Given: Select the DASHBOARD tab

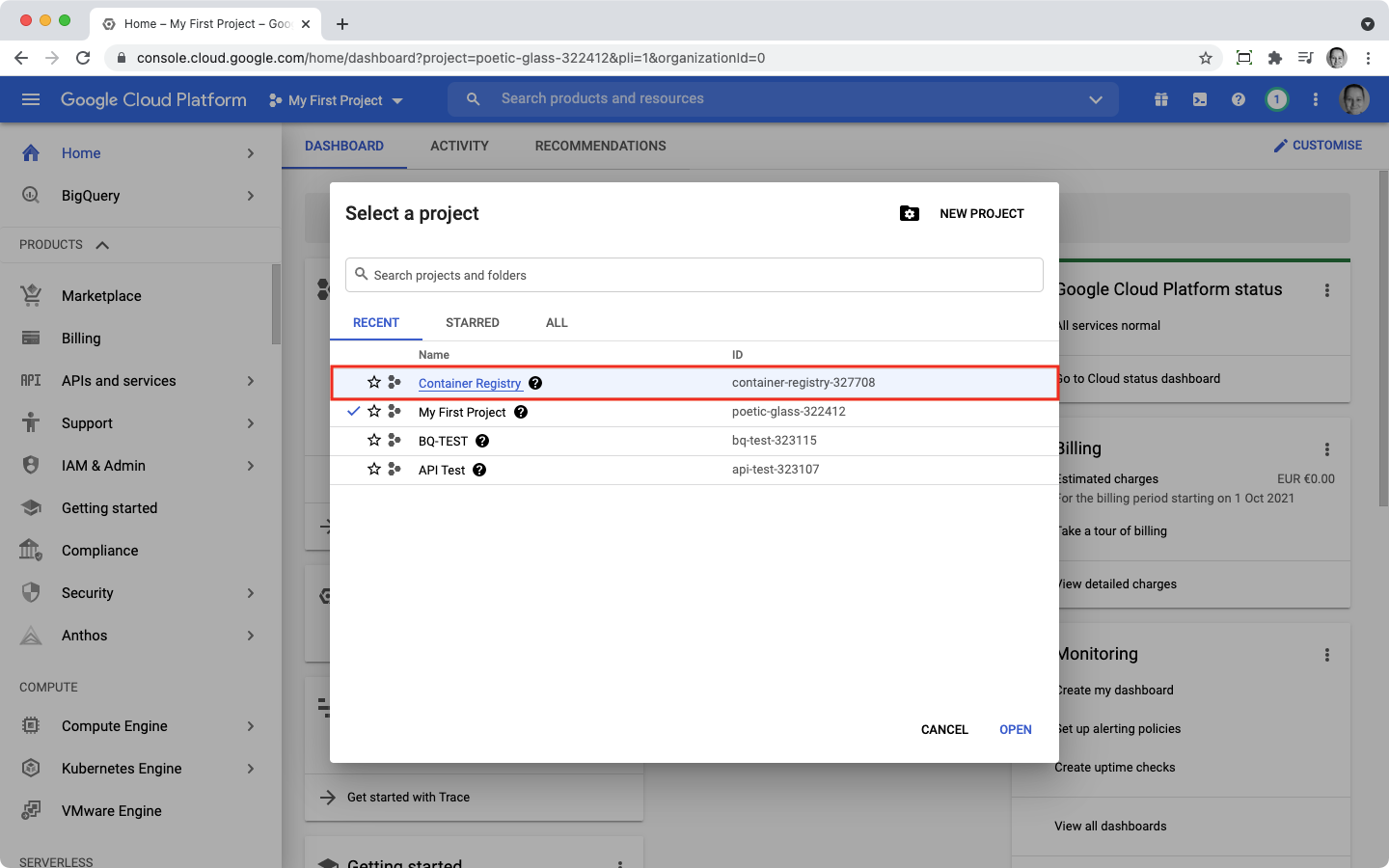Looking at the screenshot, I should 344,146.
